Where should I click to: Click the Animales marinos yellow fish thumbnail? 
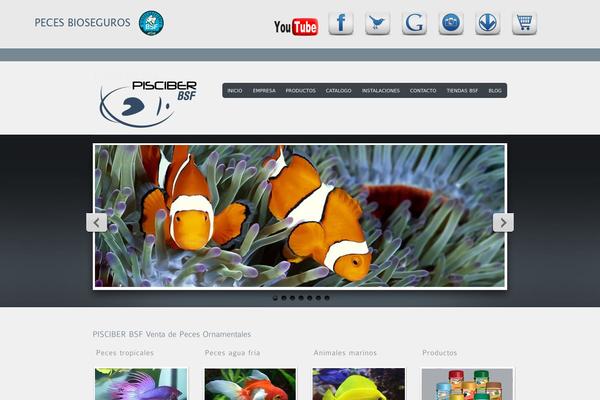pyautogui.click(x=359, y=384)
